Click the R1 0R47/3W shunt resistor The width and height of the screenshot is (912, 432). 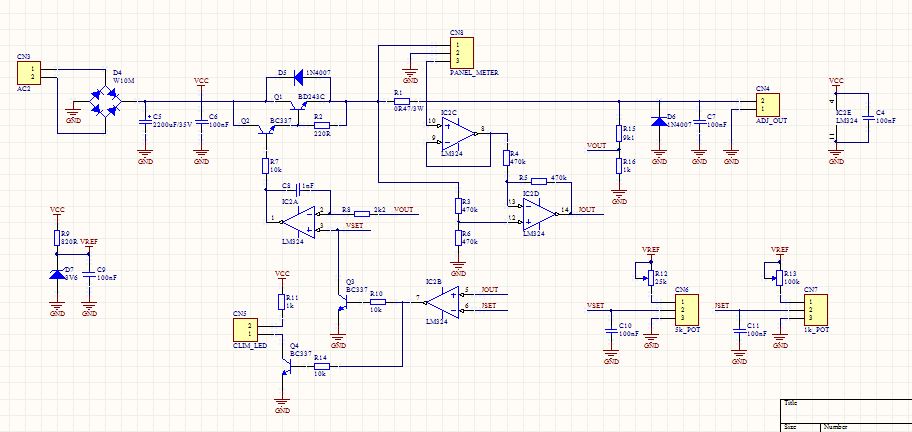tap(399, 101)
